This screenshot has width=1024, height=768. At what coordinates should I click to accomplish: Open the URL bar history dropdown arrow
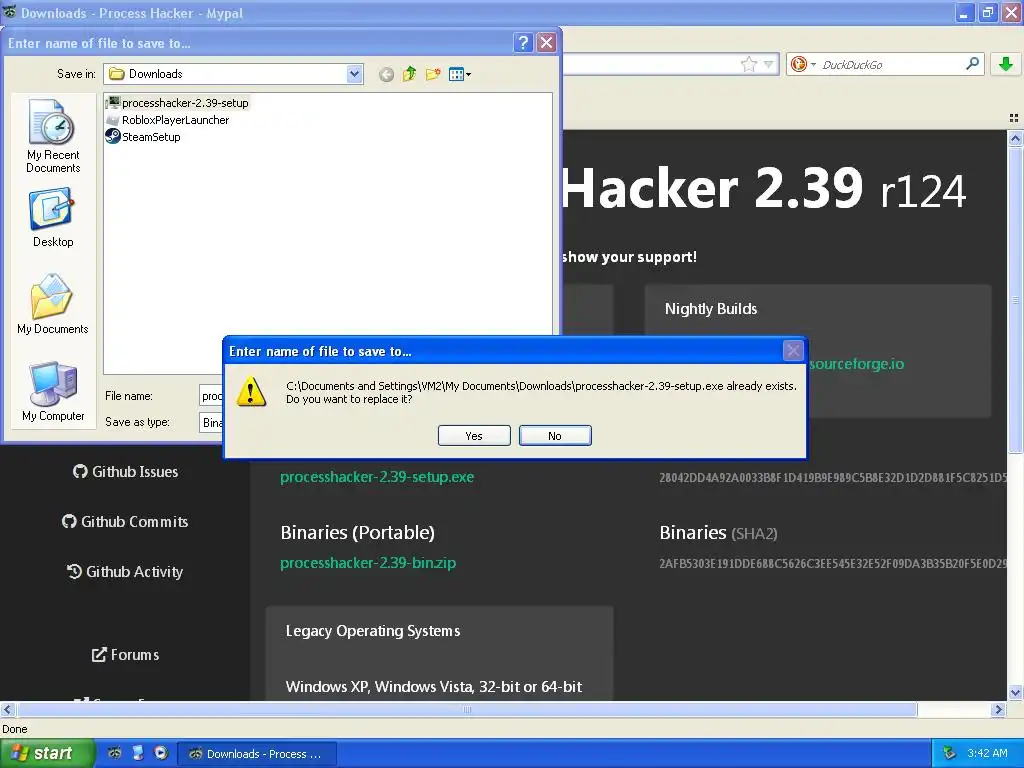(x=769, y=64)
